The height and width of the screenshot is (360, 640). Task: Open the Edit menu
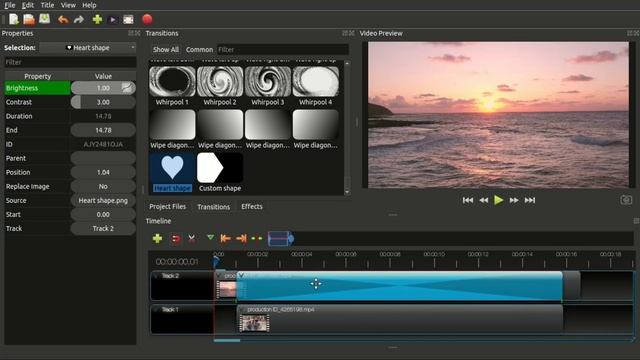[28, 5]
